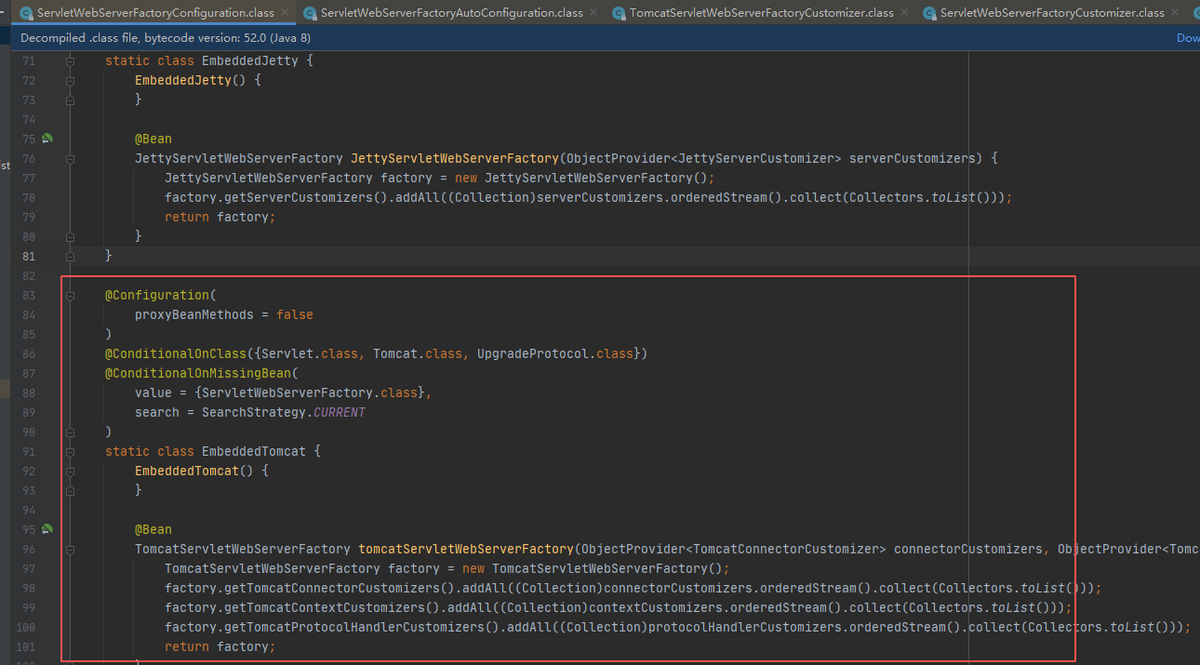Collapse the EmbeddedTomcat constructor fold on line 92

(x=70, y=471)
